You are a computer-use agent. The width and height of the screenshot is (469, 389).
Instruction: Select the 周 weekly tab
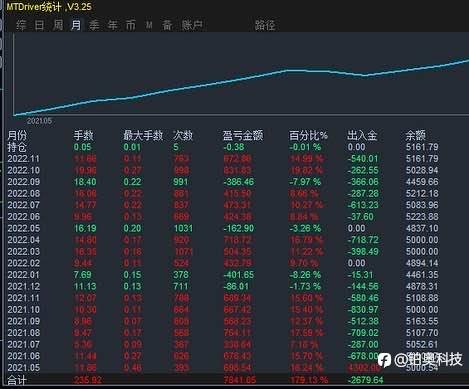(x=58, y=25)
